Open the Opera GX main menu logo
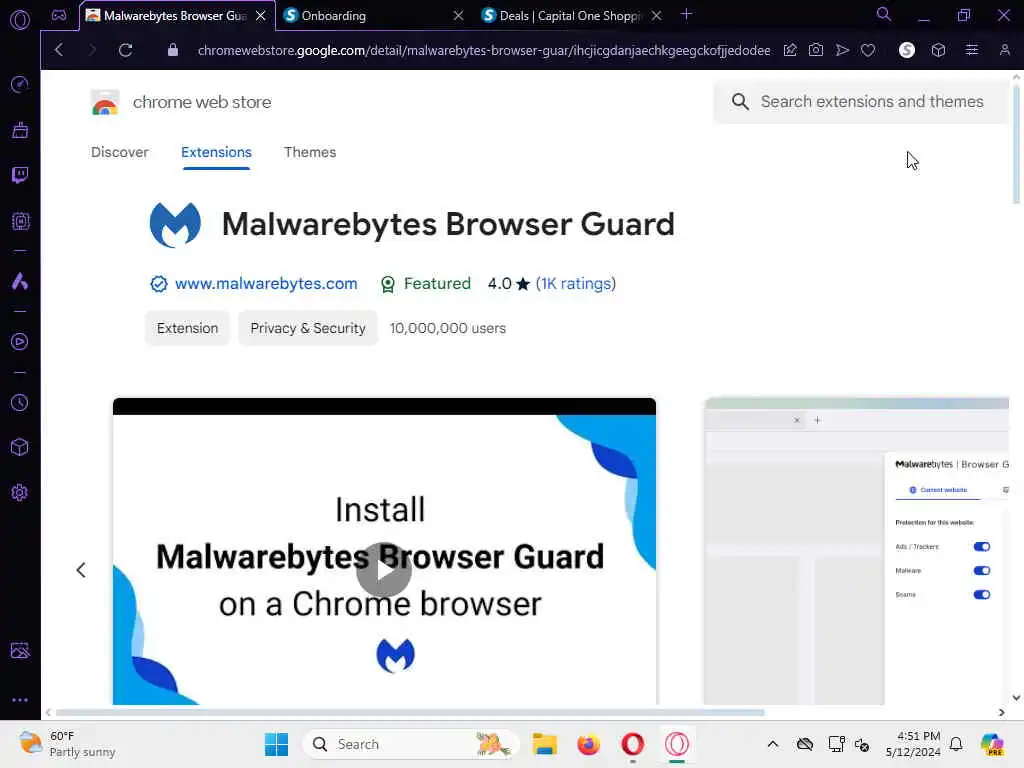Image resolution: width=1024 pixels, height=768 pixels. 20,20
